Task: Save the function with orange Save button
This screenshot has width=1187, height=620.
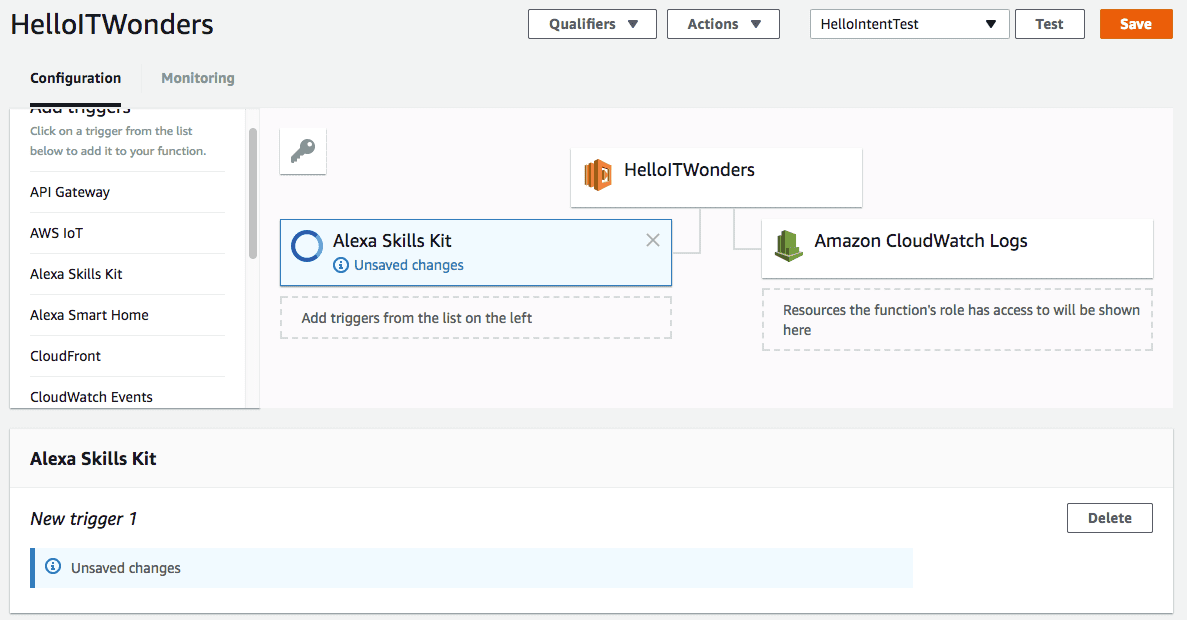Action: click(1135, 24)
